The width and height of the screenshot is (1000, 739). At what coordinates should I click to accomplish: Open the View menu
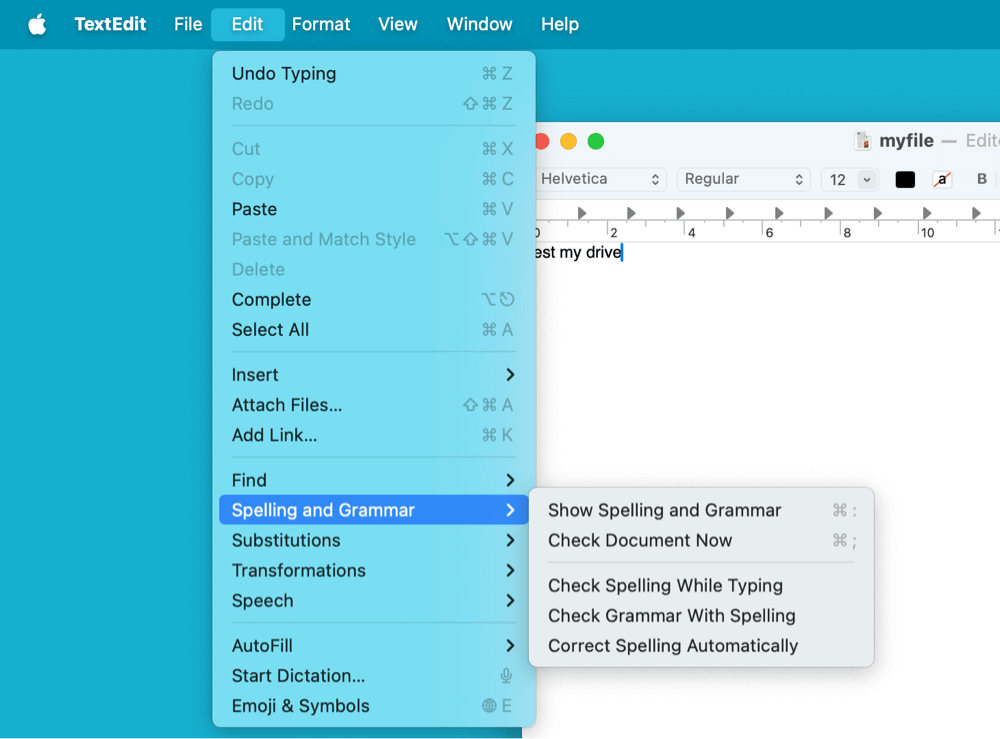(397, 24)
